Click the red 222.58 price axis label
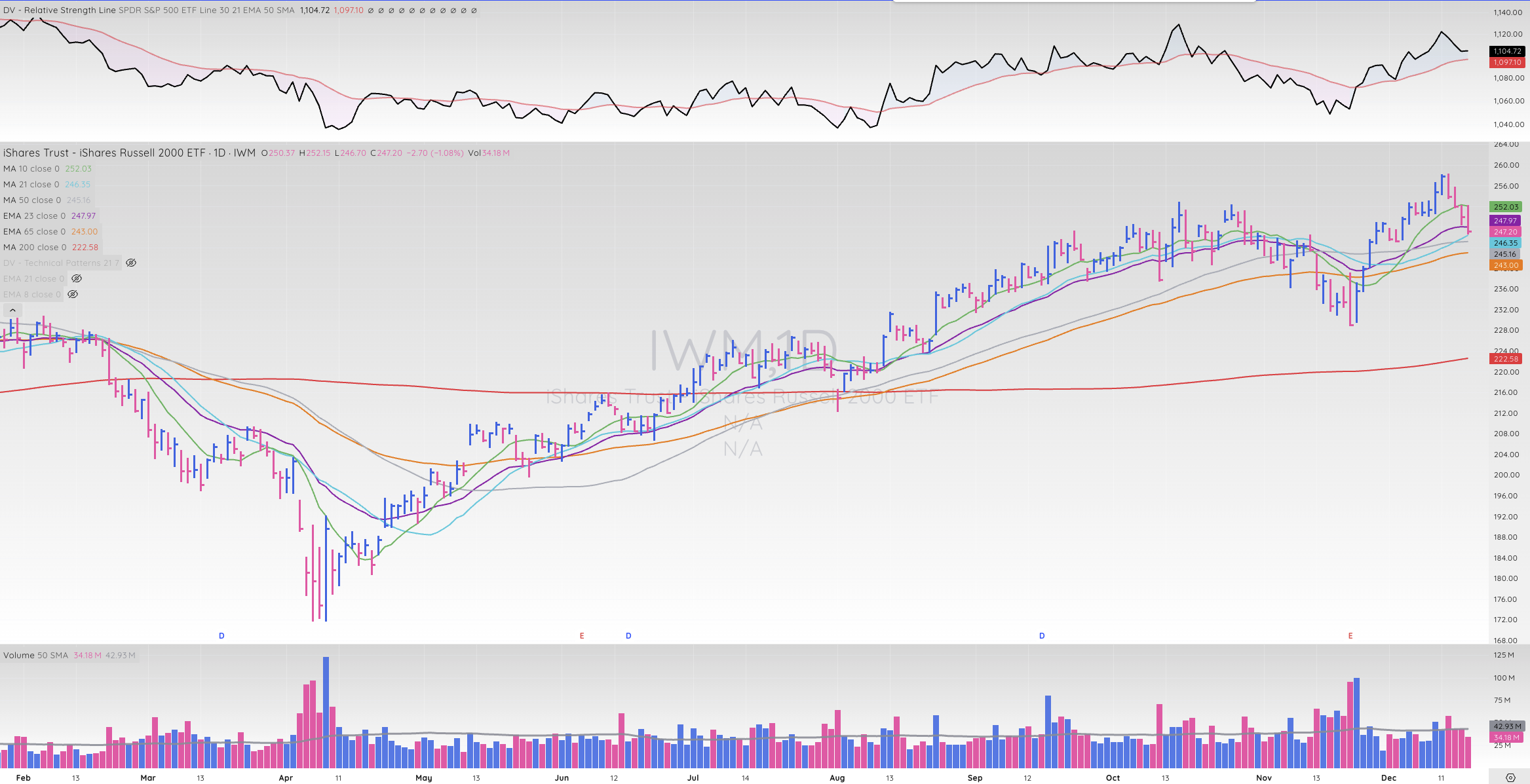The width and height of the screenshot is (1530, 784). (1506, 359)
